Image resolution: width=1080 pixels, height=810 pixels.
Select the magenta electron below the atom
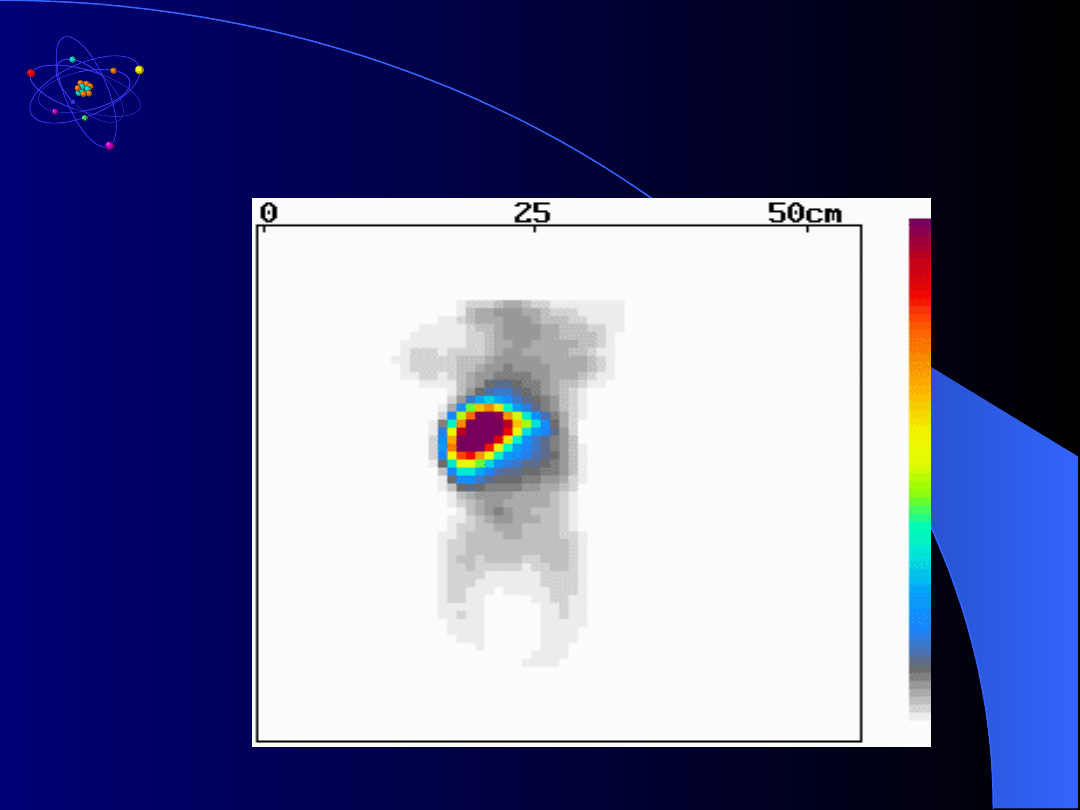109,146
